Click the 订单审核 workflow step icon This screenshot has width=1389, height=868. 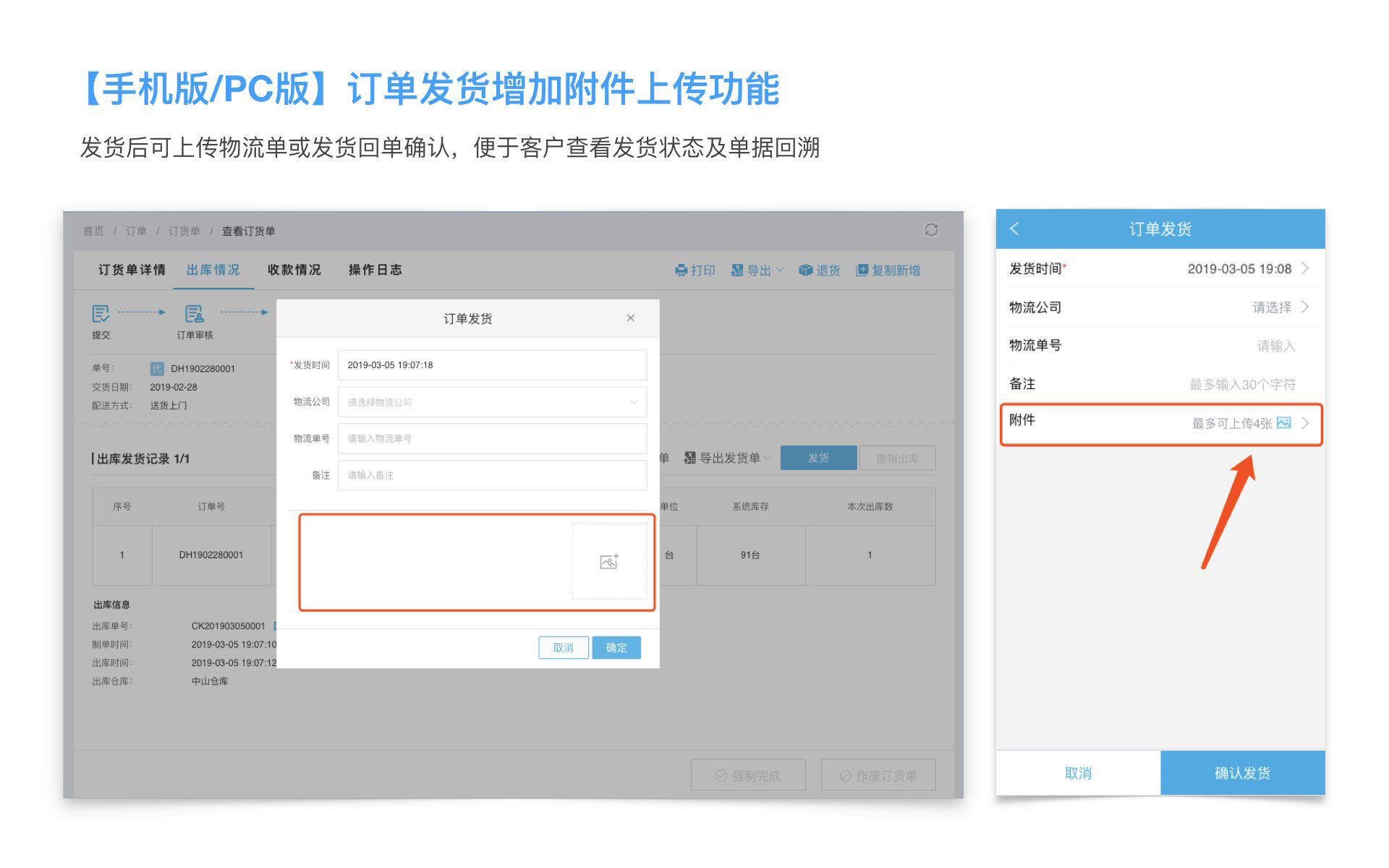pos(194,313)
